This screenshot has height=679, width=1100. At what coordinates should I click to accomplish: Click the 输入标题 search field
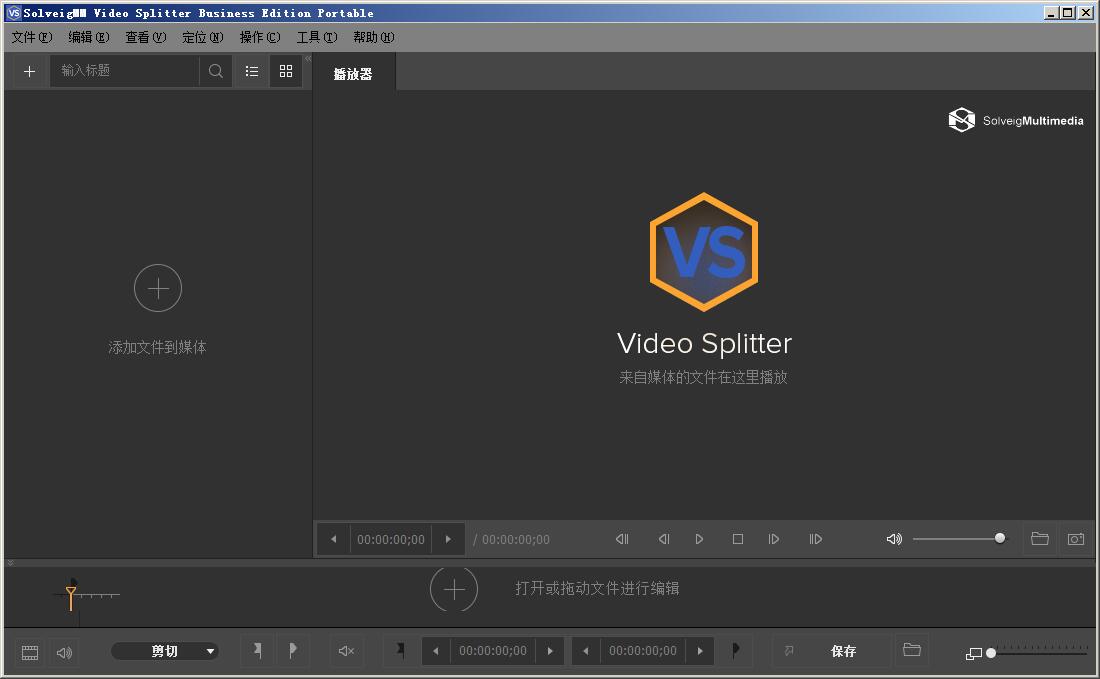tap(125, 71)
